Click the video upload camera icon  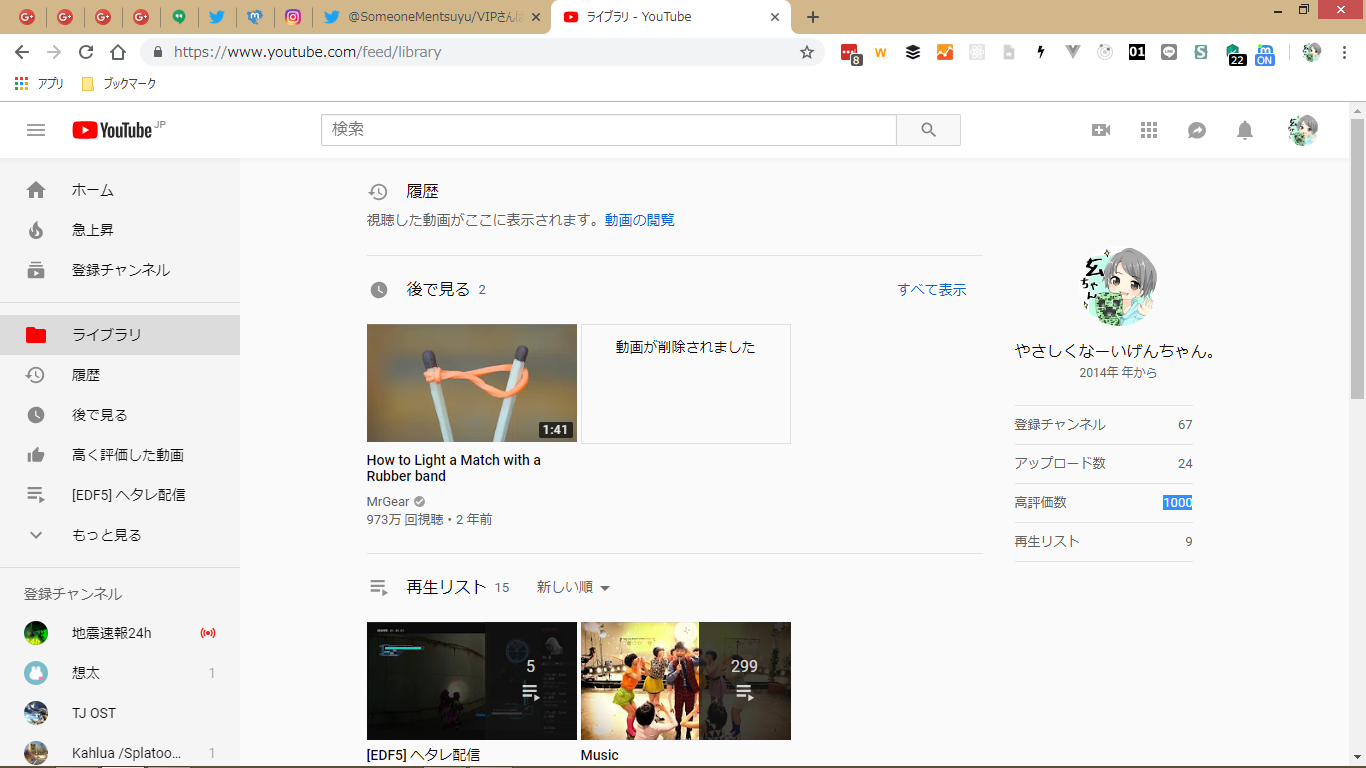pyautogui.click(x=1100, y=130)
